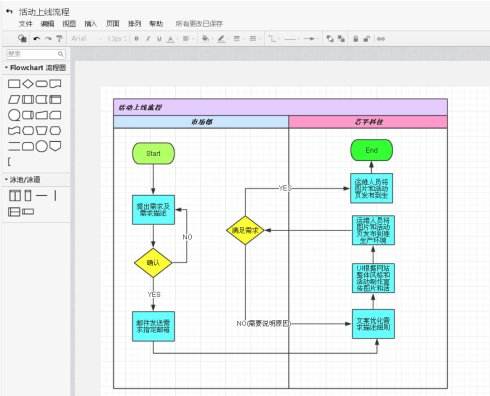The image size is (490, 396).
Task: Select the purple 活动上线流程 pool title bar
Action: [x=280, y=107]
